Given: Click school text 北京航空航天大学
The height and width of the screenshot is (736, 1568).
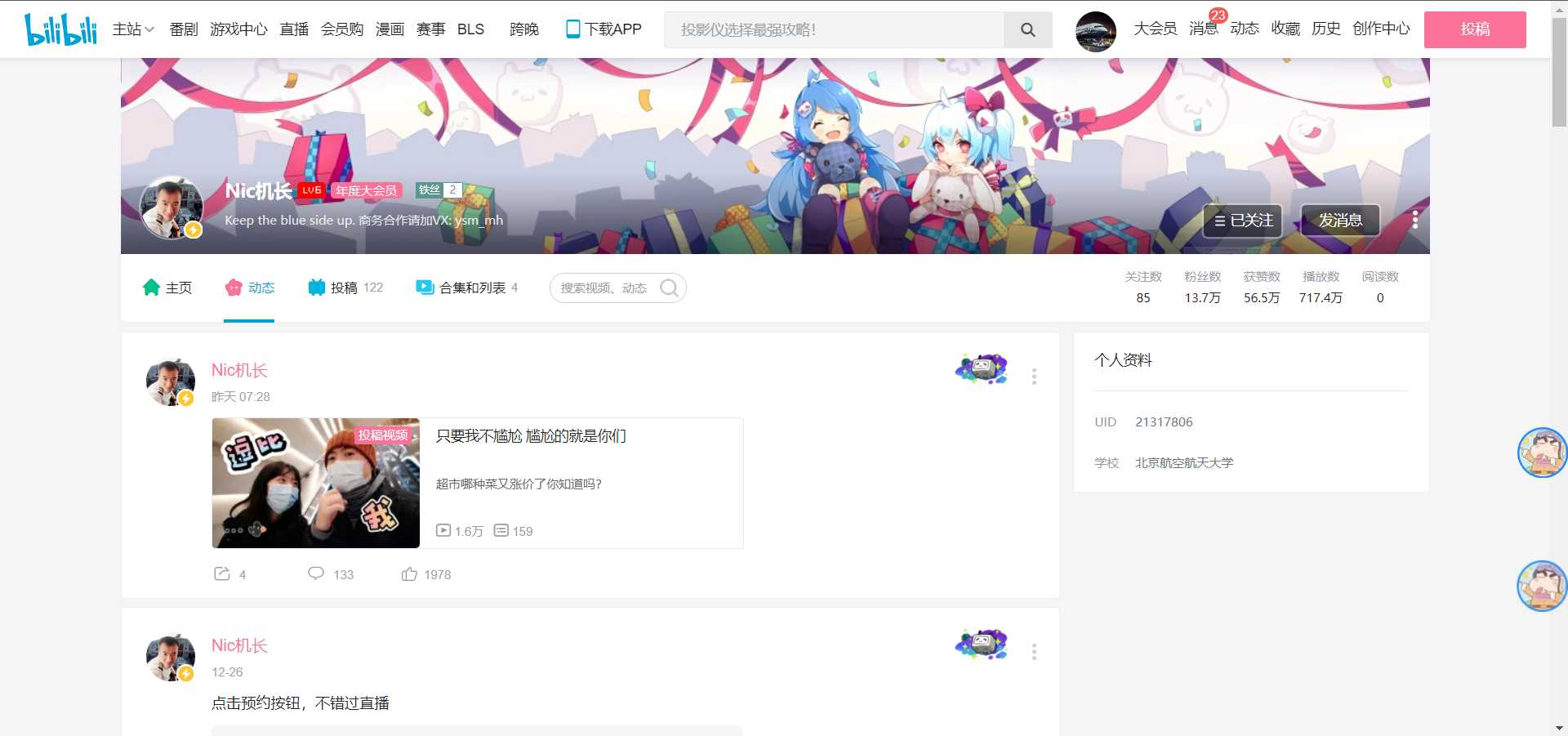Looking at the screenshot, I should tap(1184, 462).
